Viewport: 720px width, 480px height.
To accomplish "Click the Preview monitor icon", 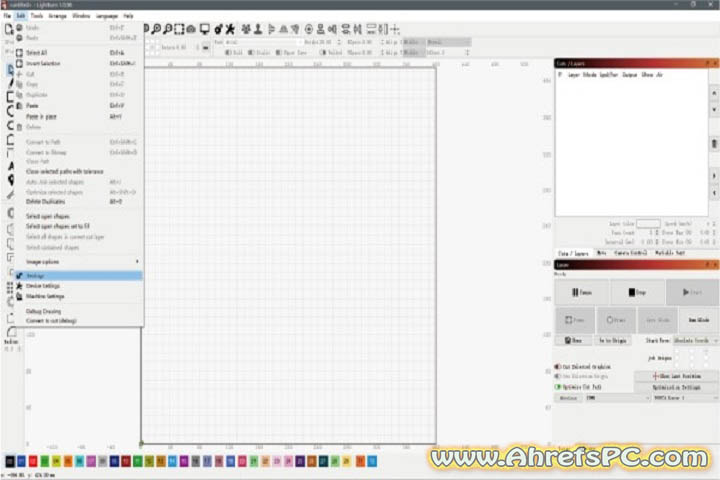I will (204, 29).
